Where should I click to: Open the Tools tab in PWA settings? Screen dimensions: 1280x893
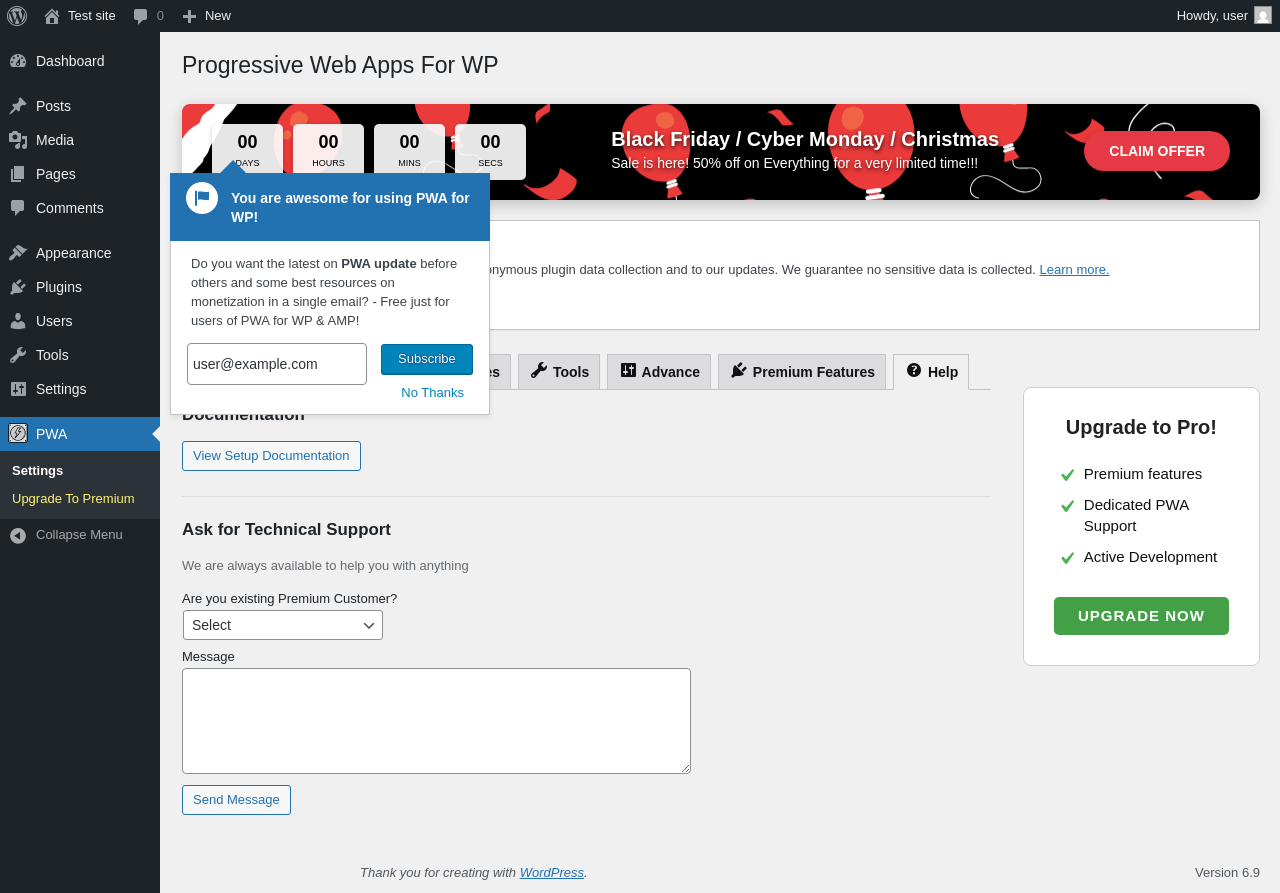point(559,372)
